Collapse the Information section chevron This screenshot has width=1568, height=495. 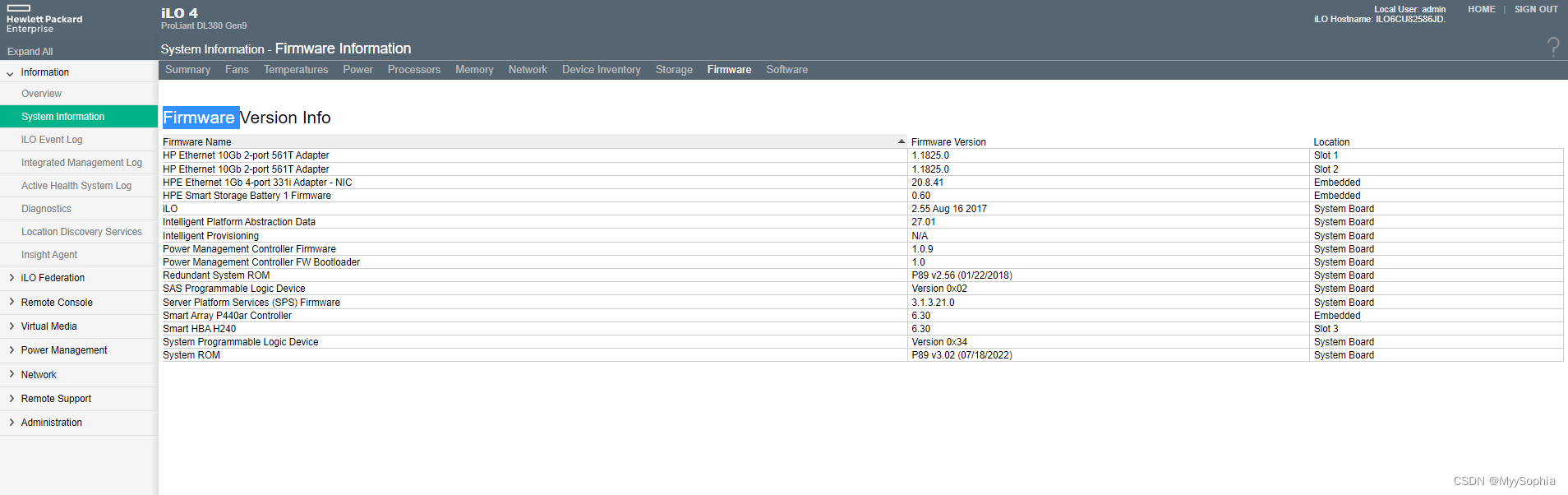pos(10,73)
